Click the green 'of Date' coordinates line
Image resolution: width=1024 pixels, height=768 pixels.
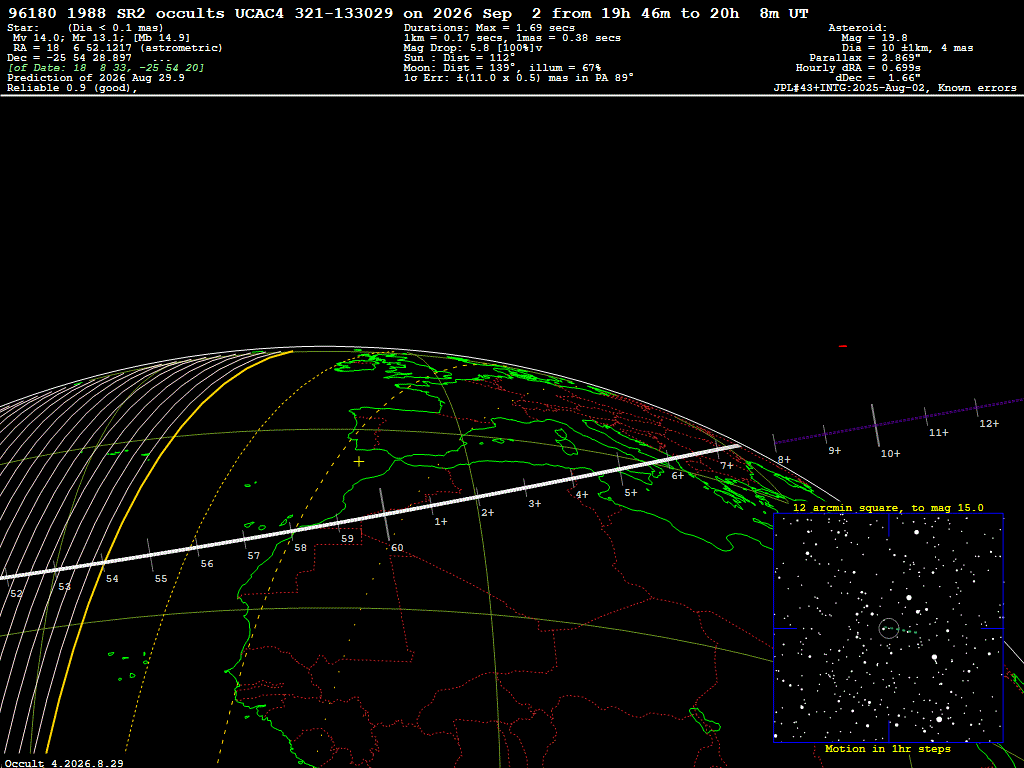click(x=106, y=68)
